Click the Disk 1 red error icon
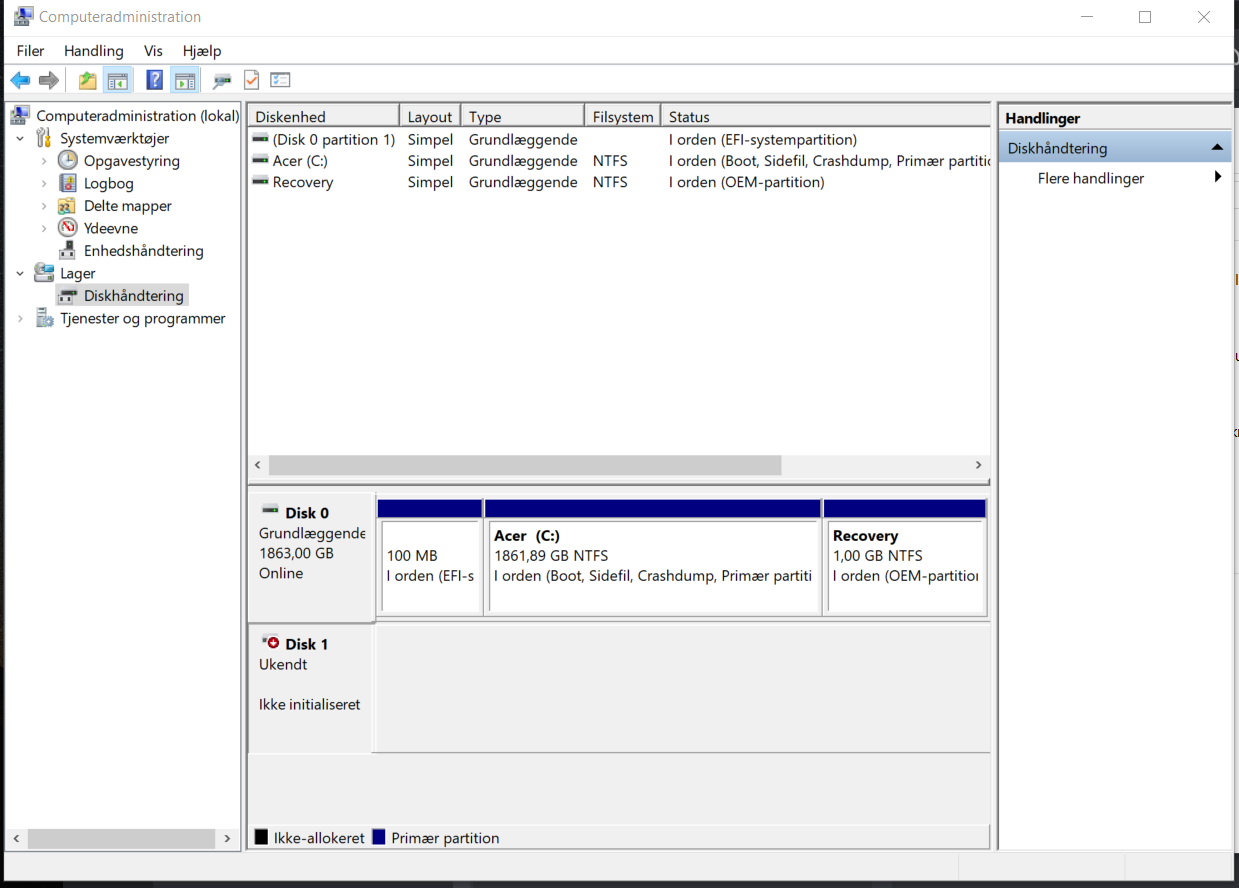Screen dimensions: 1239x888 pos(270,642)
